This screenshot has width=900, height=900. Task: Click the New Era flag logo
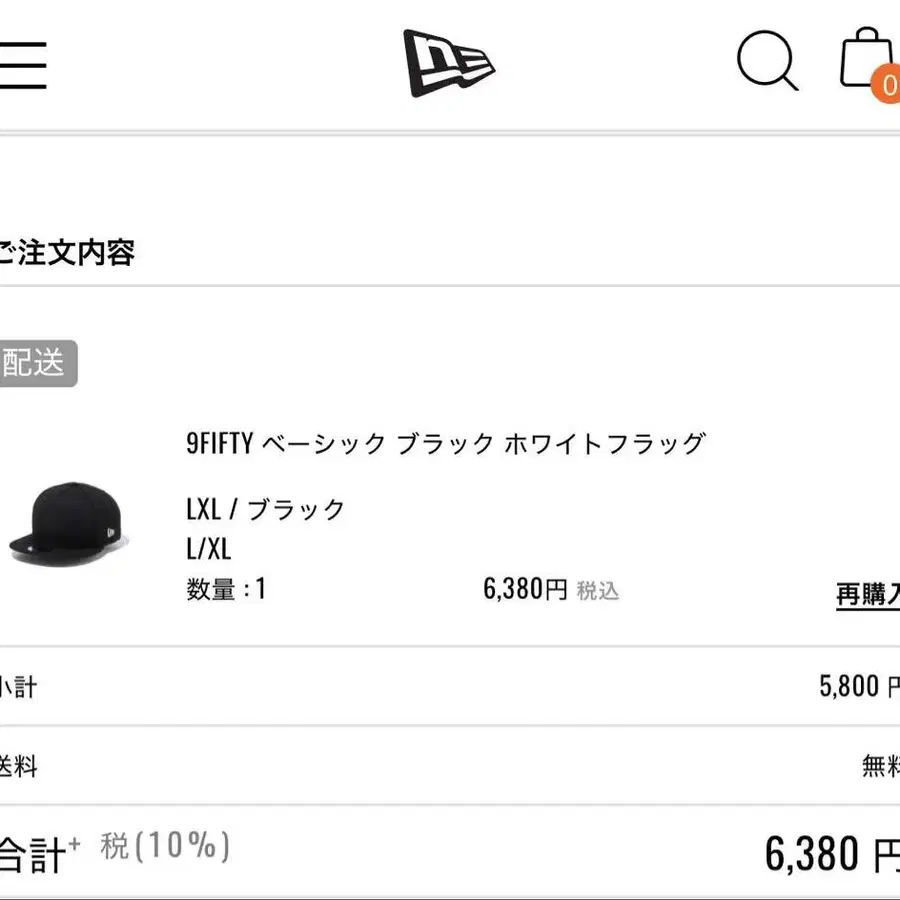(448, 63)
